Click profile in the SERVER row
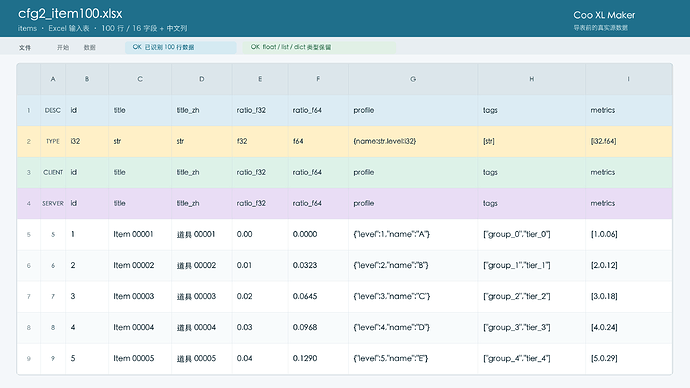Image resolution: width=690 pixels, height=388 pixels. point(413,204)
